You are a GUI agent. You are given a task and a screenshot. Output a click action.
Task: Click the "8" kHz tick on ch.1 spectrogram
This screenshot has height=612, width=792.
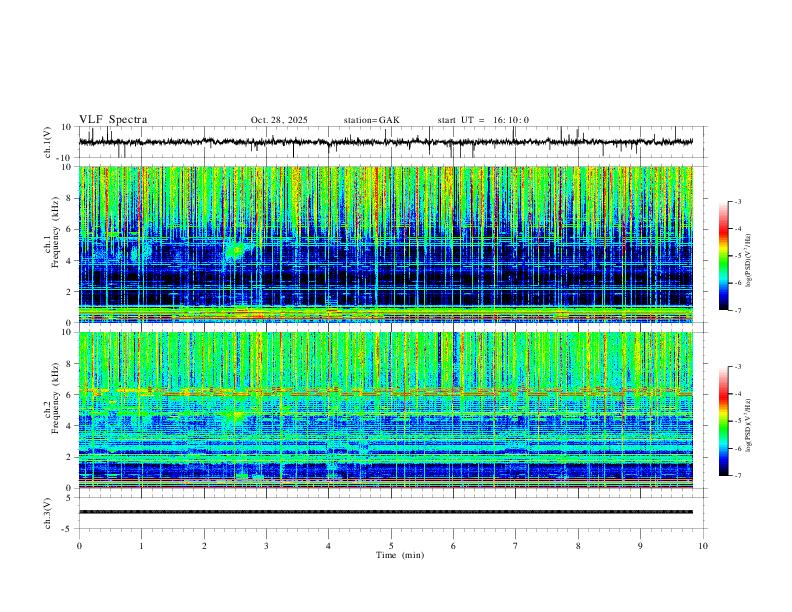pos(70,198)
